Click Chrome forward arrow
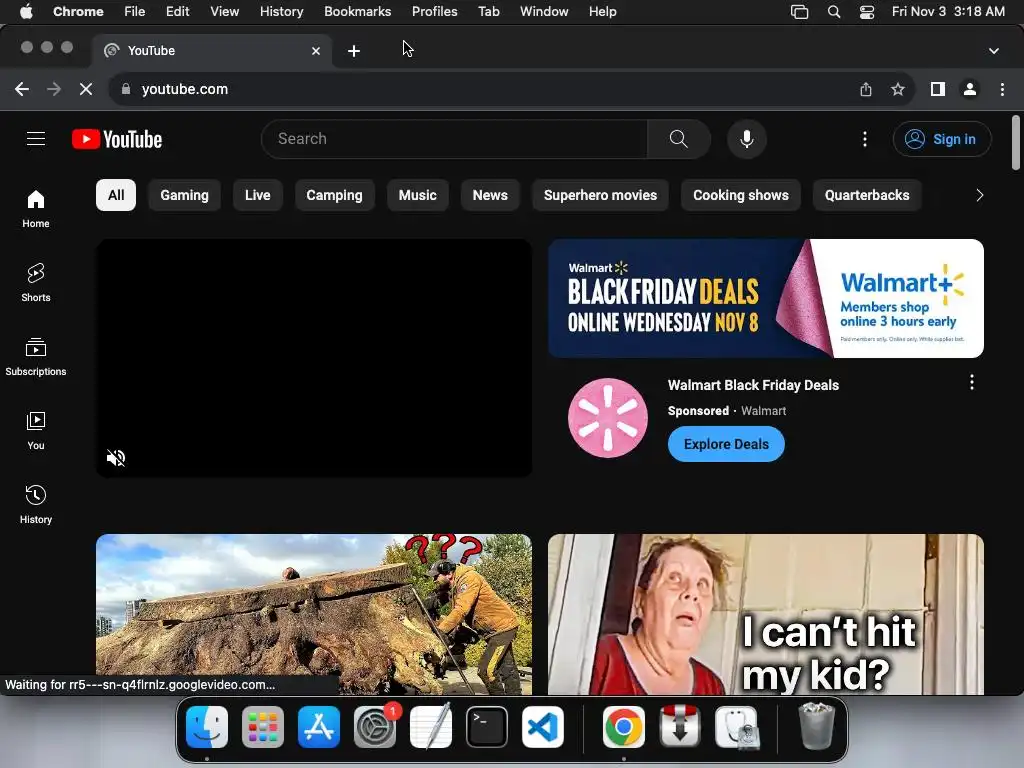 (54, 89)
